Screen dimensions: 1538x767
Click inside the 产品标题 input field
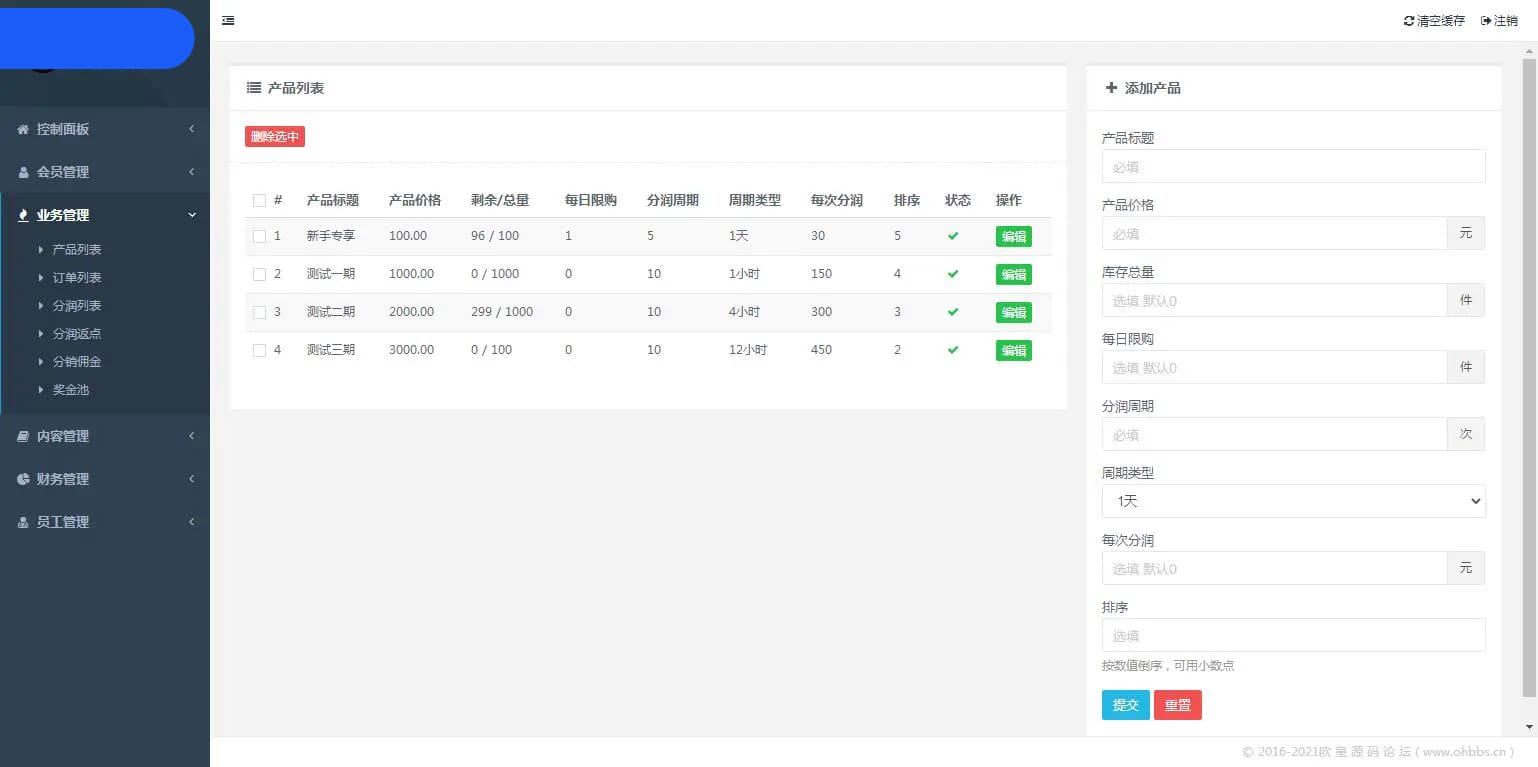pyautogui.click(x=1293, y=166)
